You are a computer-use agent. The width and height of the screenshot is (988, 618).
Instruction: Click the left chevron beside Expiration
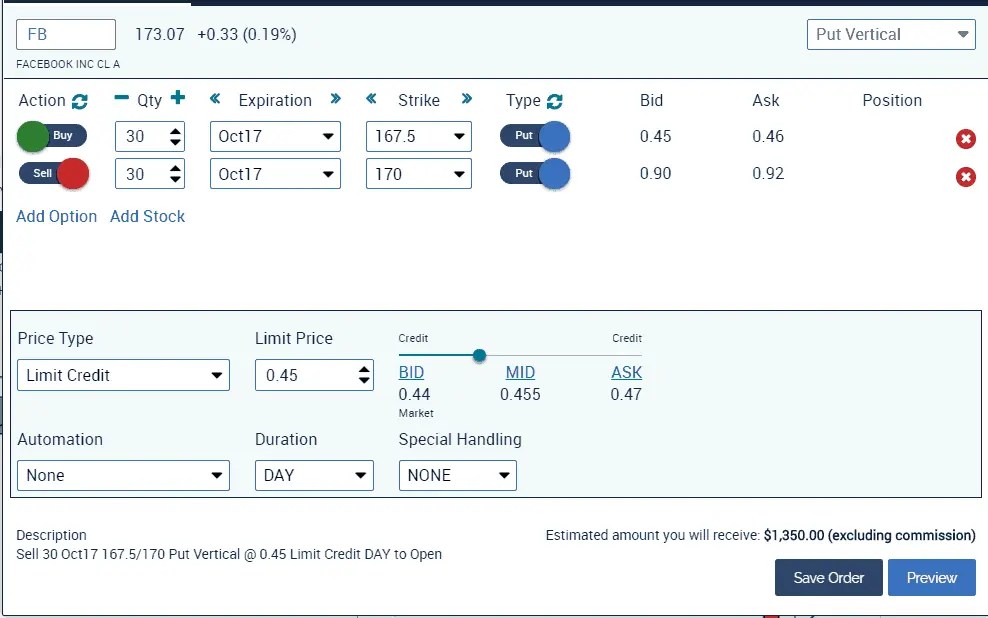click(x=214, y=100)
